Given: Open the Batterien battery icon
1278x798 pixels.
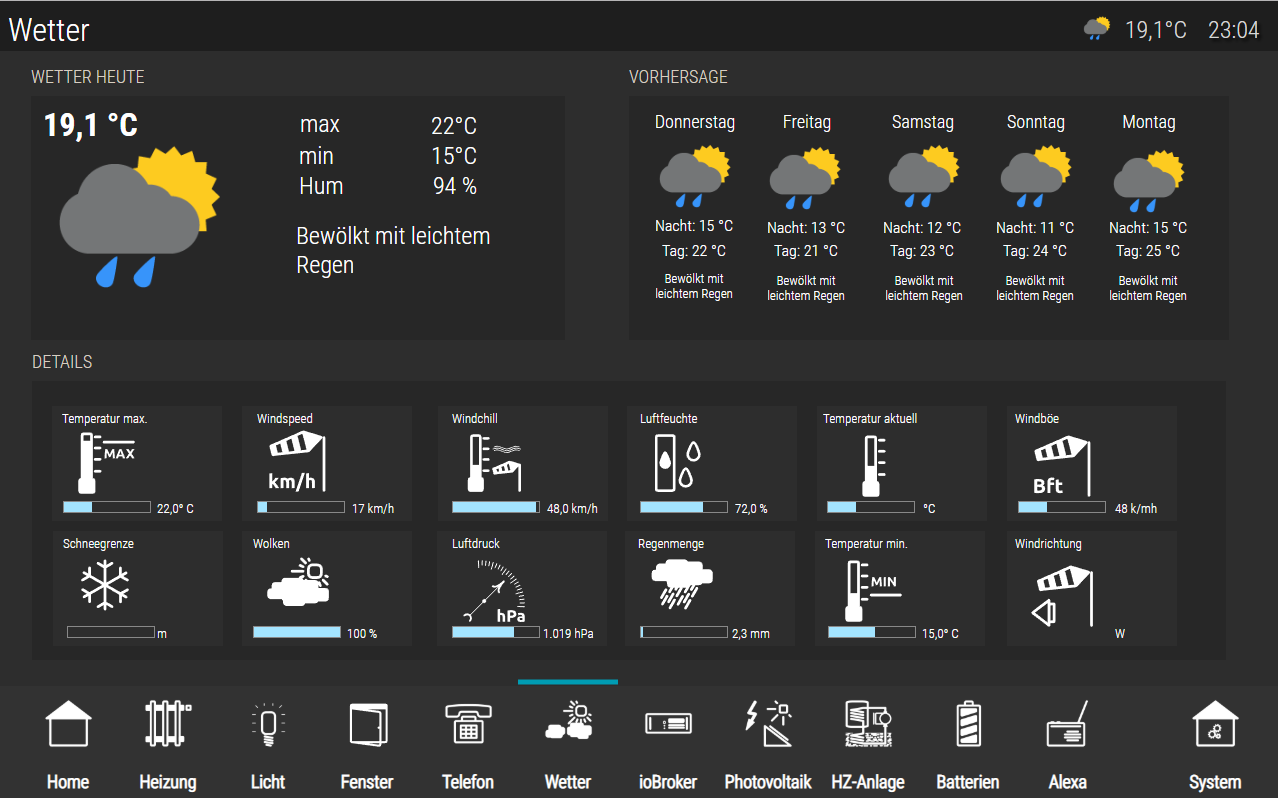Looking at the screenshot, I should point(968,724).
